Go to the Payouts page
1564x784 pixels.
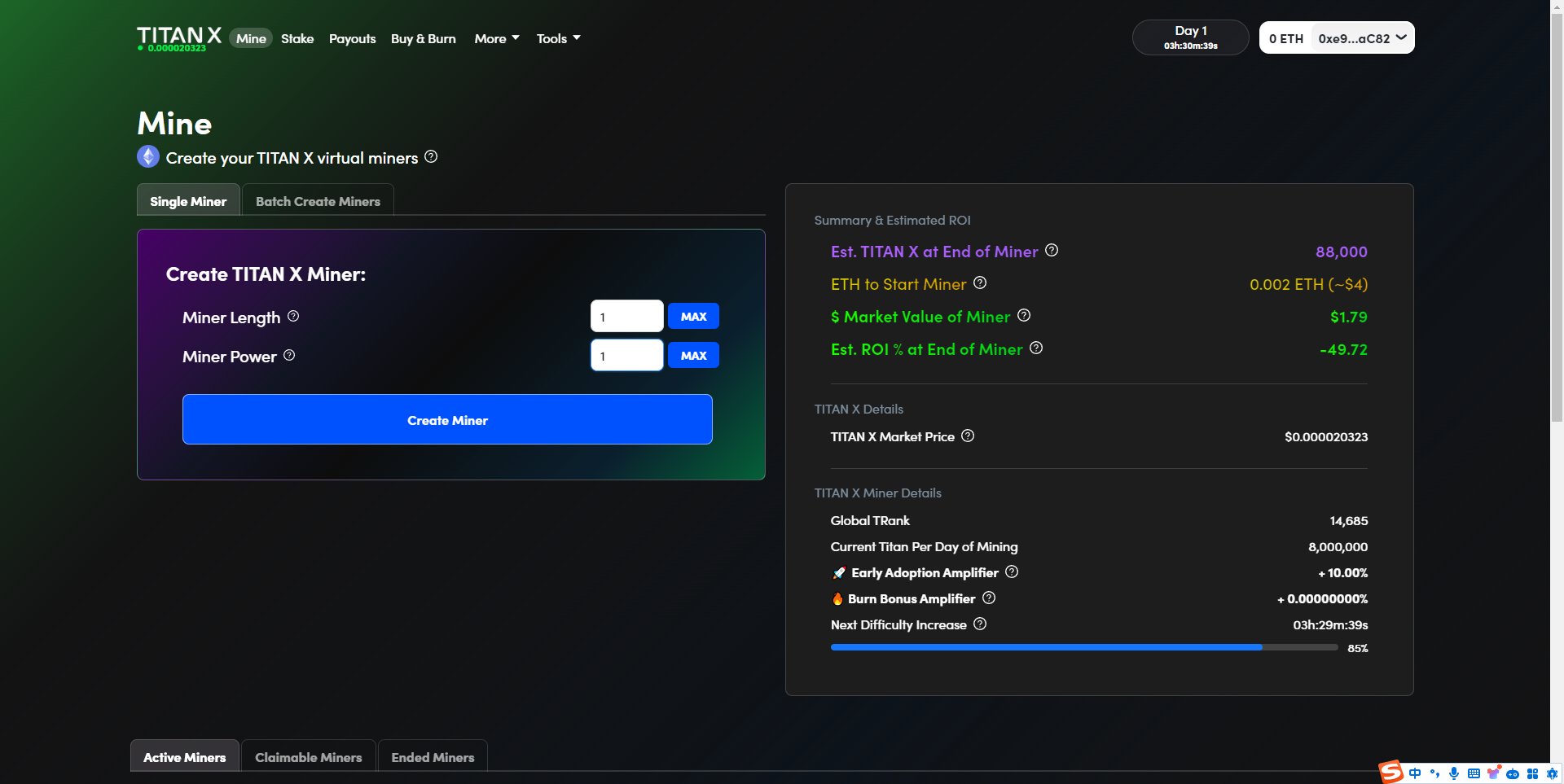point(352,38)
